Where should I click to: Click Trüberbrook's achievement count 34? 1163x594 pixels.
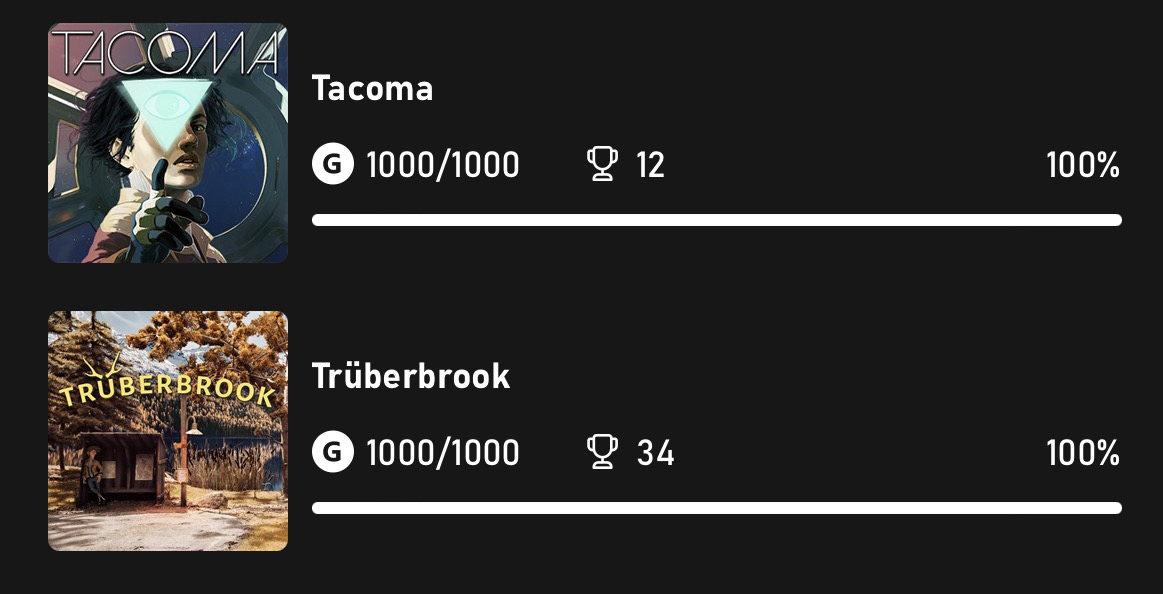[656, 452]
